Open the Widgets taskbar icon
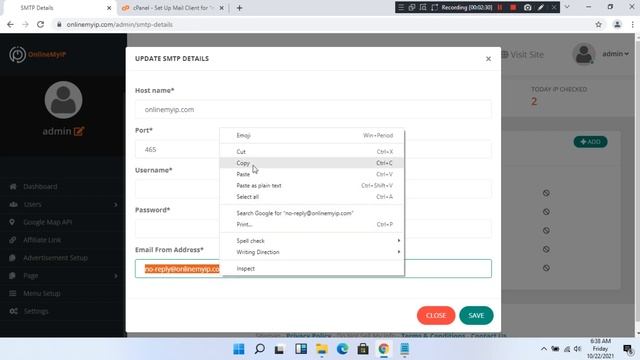Screen dimensions: 640x360 301,349
